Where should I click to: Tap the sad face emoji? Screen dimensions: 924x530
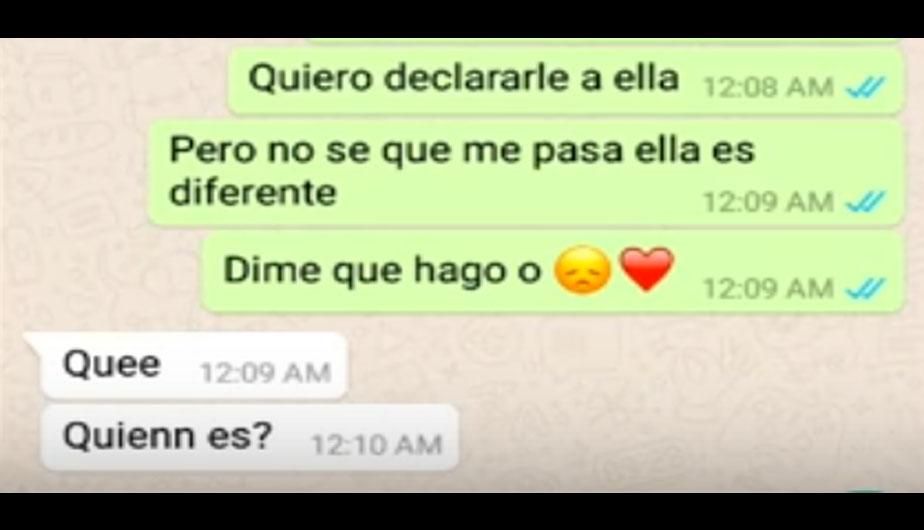(x=583, y=270)
